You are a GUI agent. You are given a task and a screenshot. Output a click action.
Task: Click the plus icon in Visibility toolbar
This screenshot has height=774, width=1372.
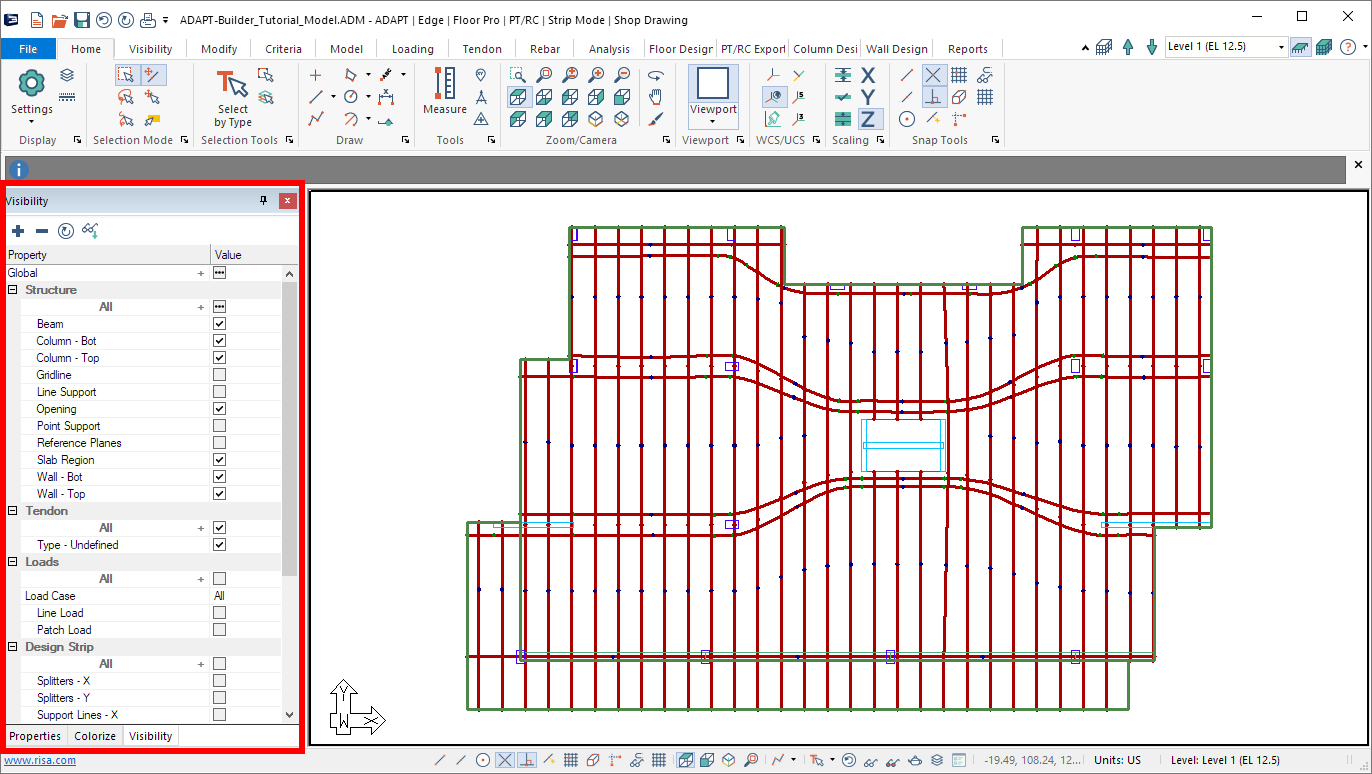click(18, 231)
